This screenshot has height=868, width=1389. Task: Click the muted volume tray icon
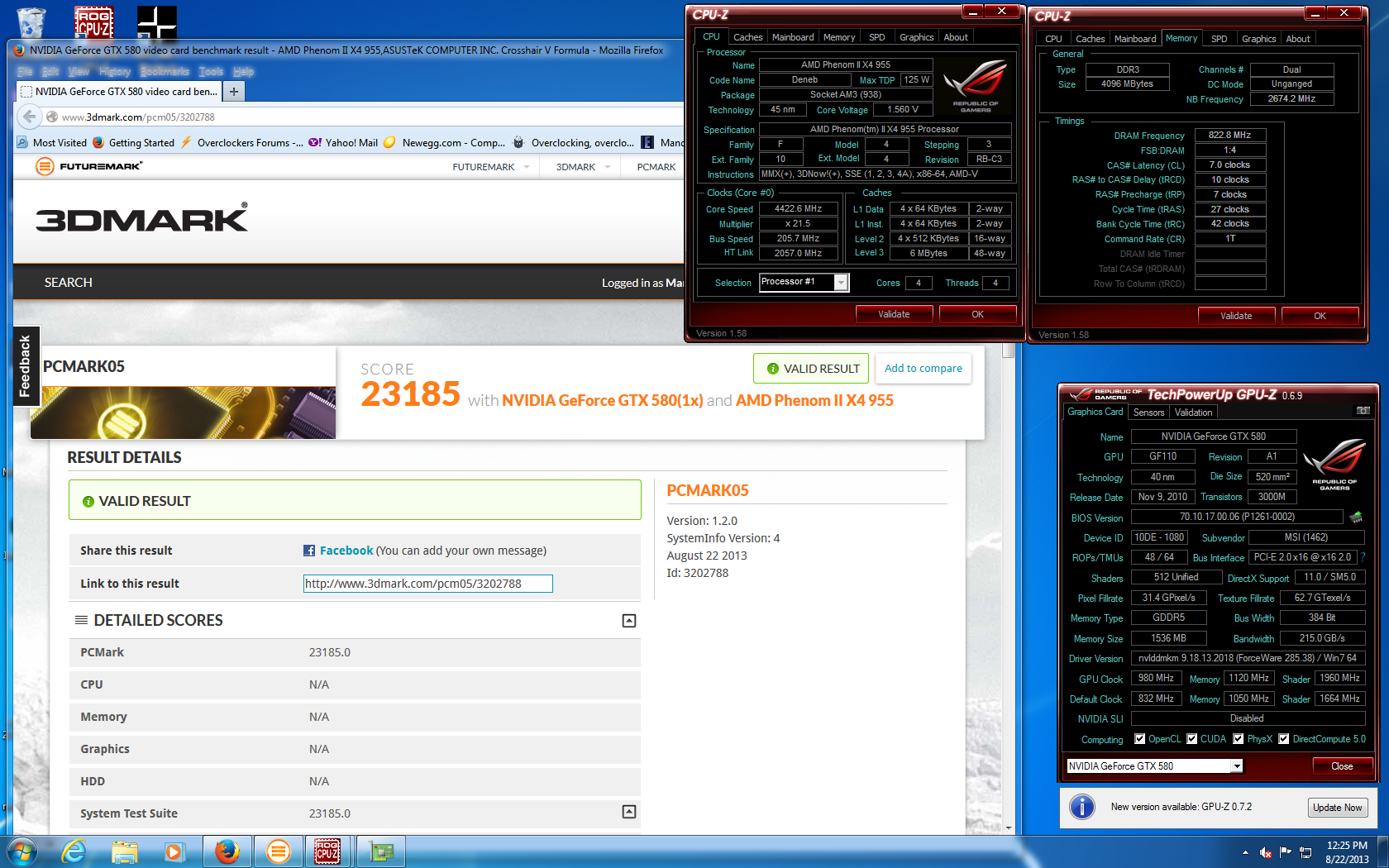coord(1265,852)
